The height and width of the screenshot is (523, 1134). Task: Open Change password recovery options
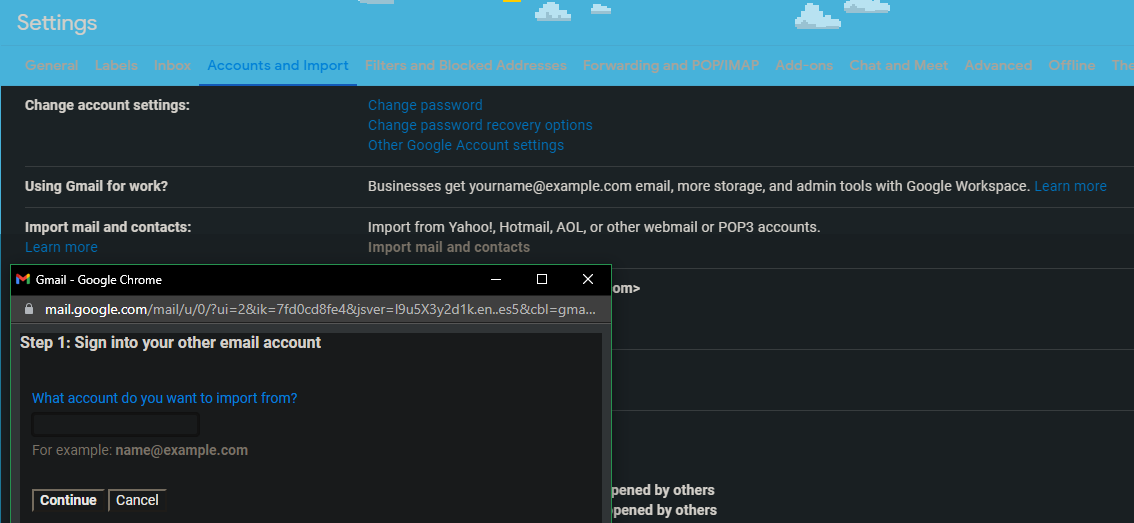pyautogui.click(x=480, y=125)
